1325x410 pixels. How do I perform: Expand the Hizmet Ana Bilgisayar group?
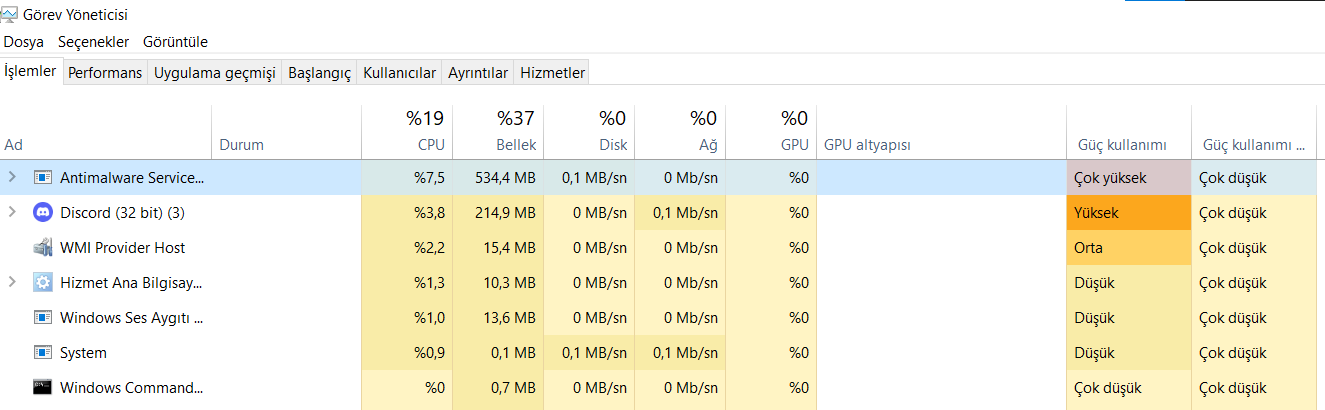(12, 283)
